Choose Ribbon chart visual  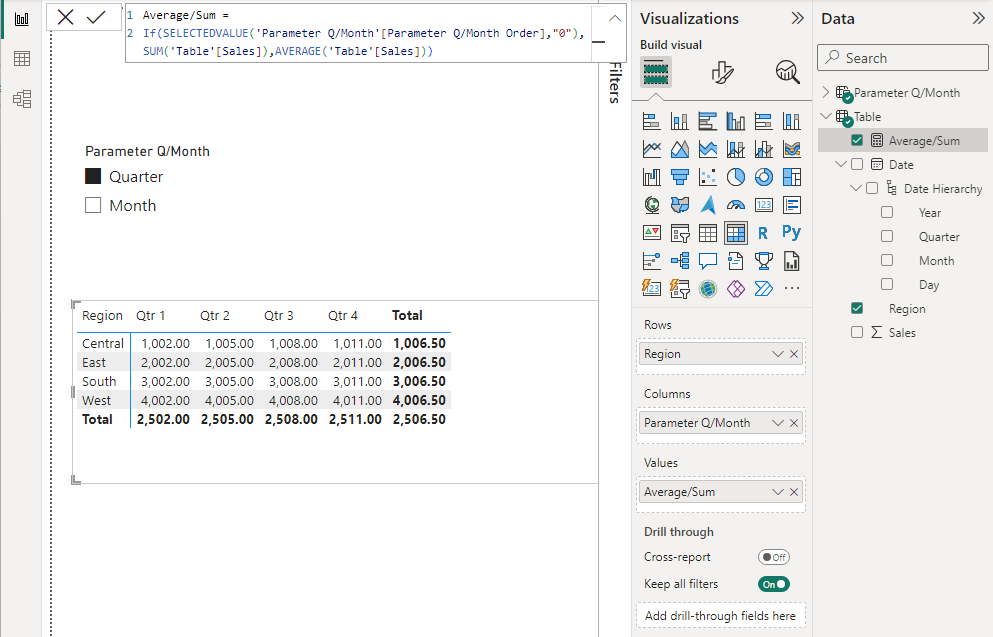coord(792,149)
